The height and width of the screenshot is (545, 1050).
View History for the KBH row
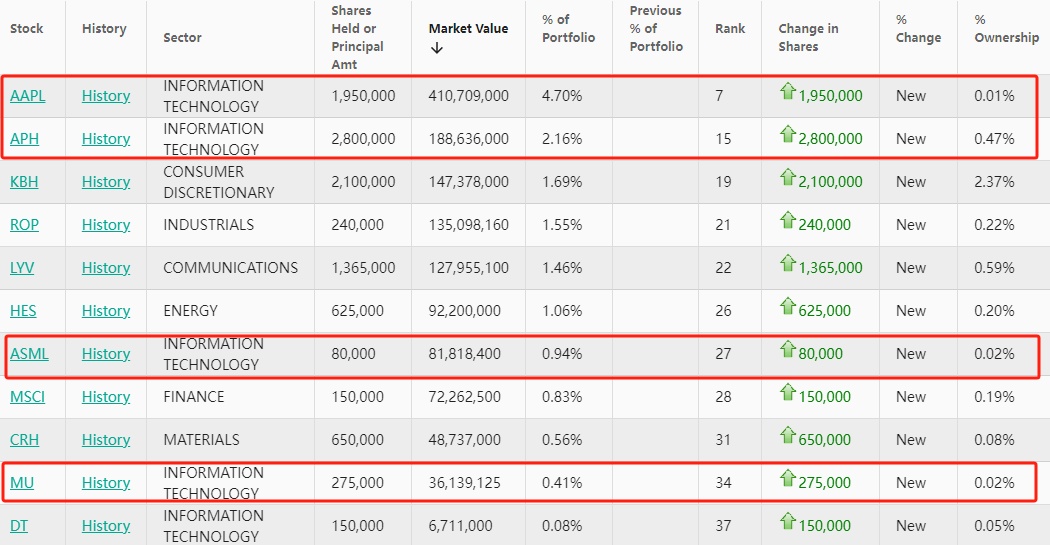click(106, 182)
